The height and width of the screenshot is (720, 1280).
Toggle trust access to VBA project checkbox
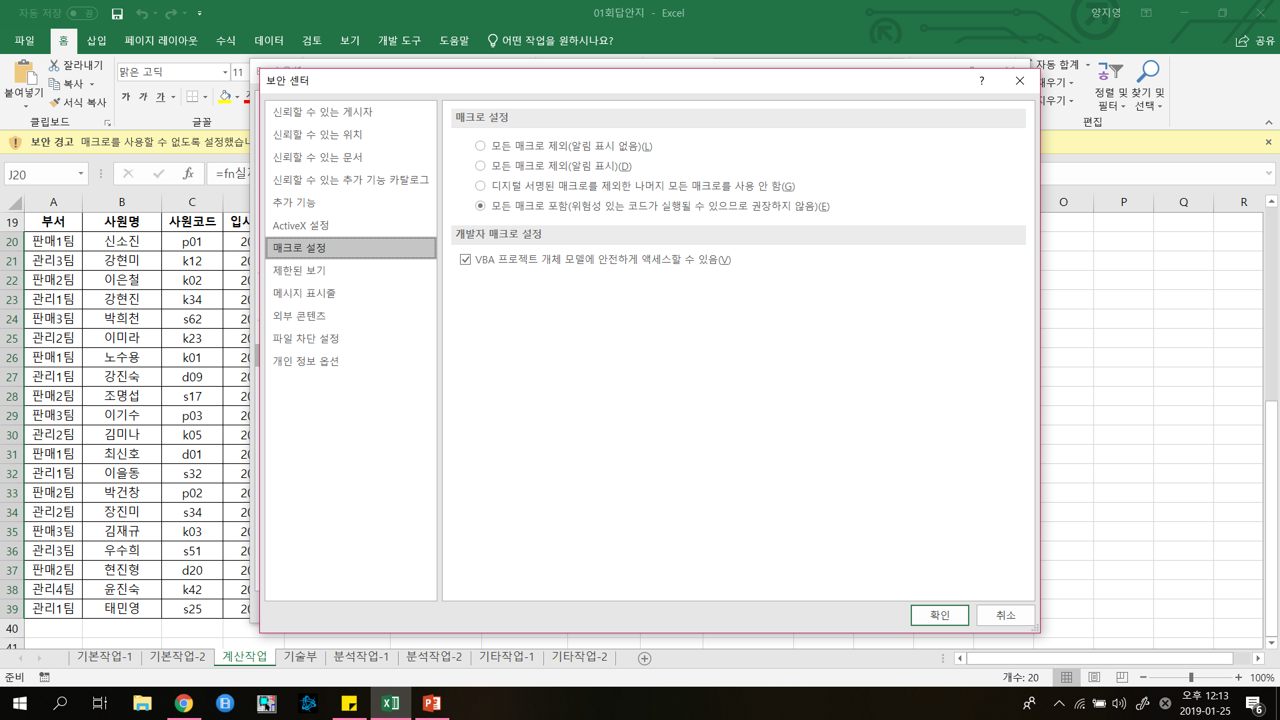[465, 260]
